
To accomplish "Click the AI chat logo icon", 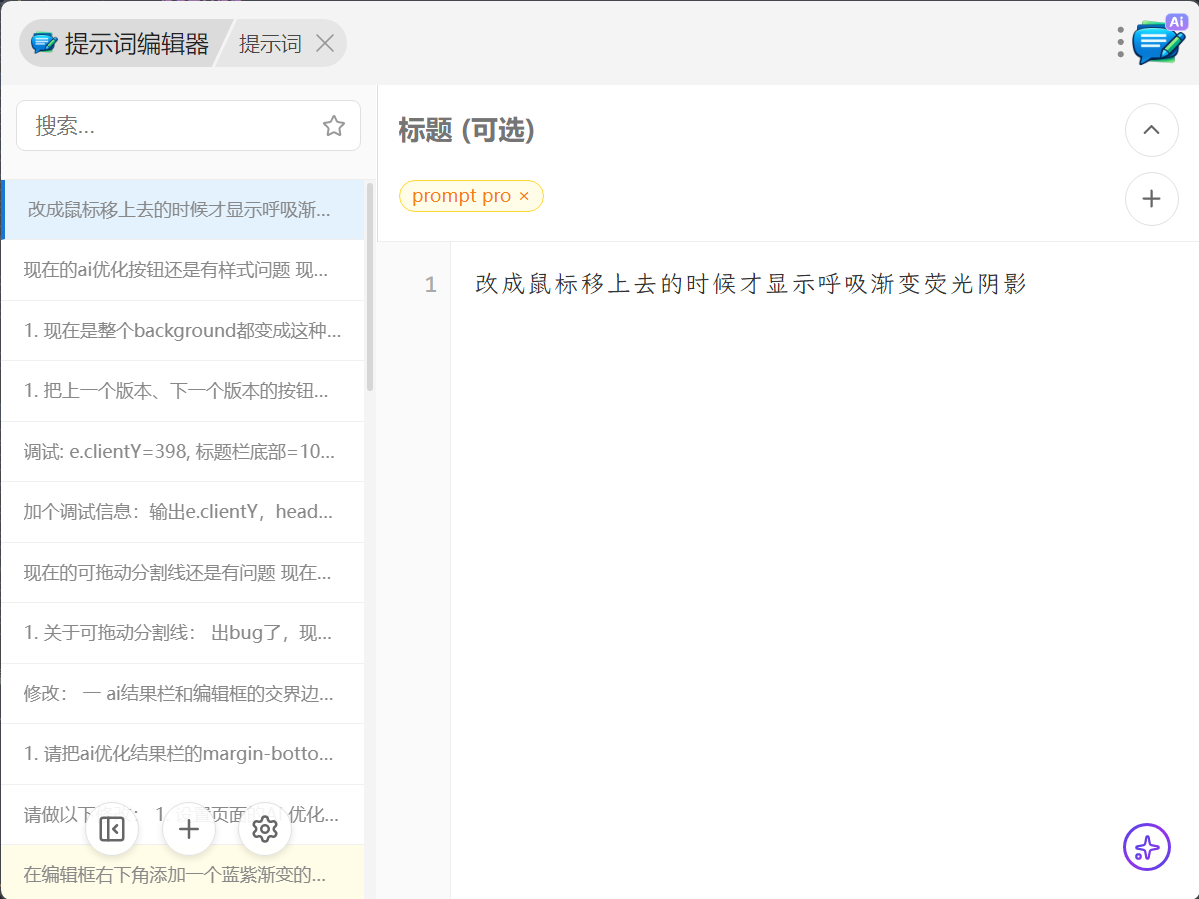I will [x=1159, y=42].
